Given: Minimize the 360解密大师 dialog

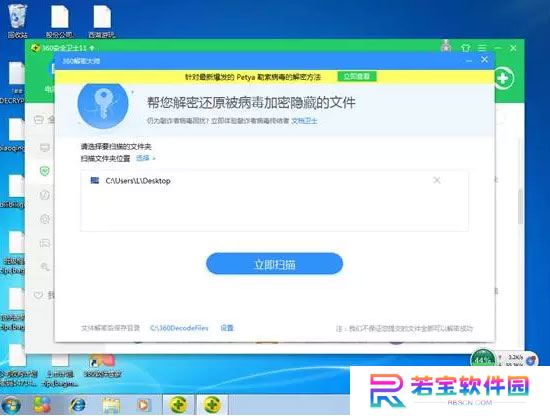Looking at the screenshot, I should (x=469, y=61).
